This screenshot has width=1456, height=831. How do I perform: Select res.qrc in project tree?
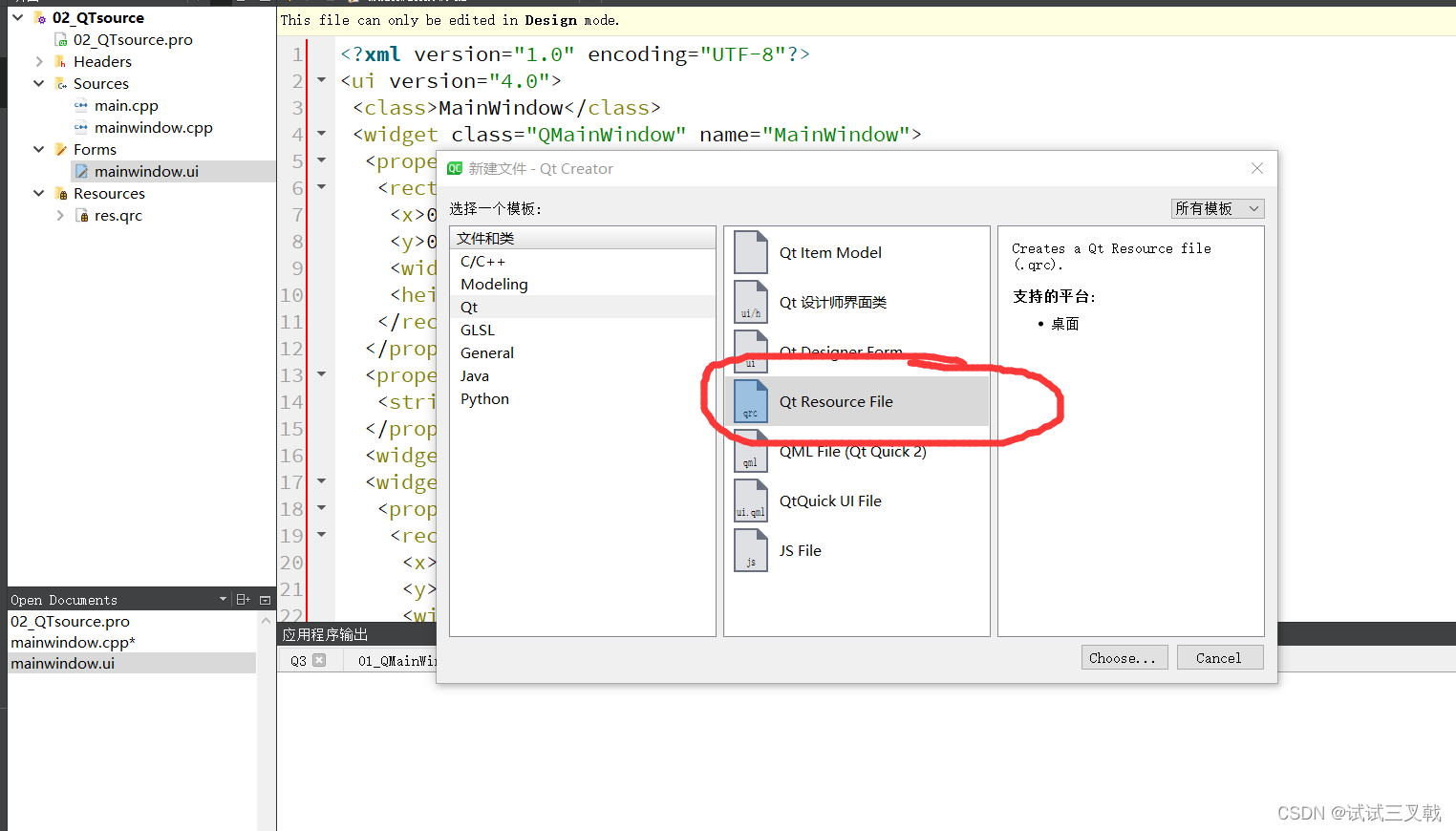(x=118, y=215)
